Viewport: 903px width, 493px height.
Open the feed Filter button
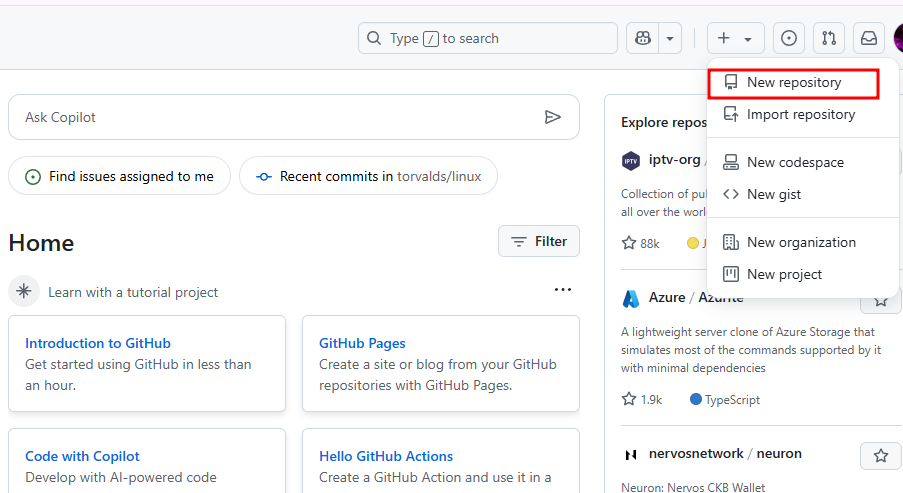point(539,241)
